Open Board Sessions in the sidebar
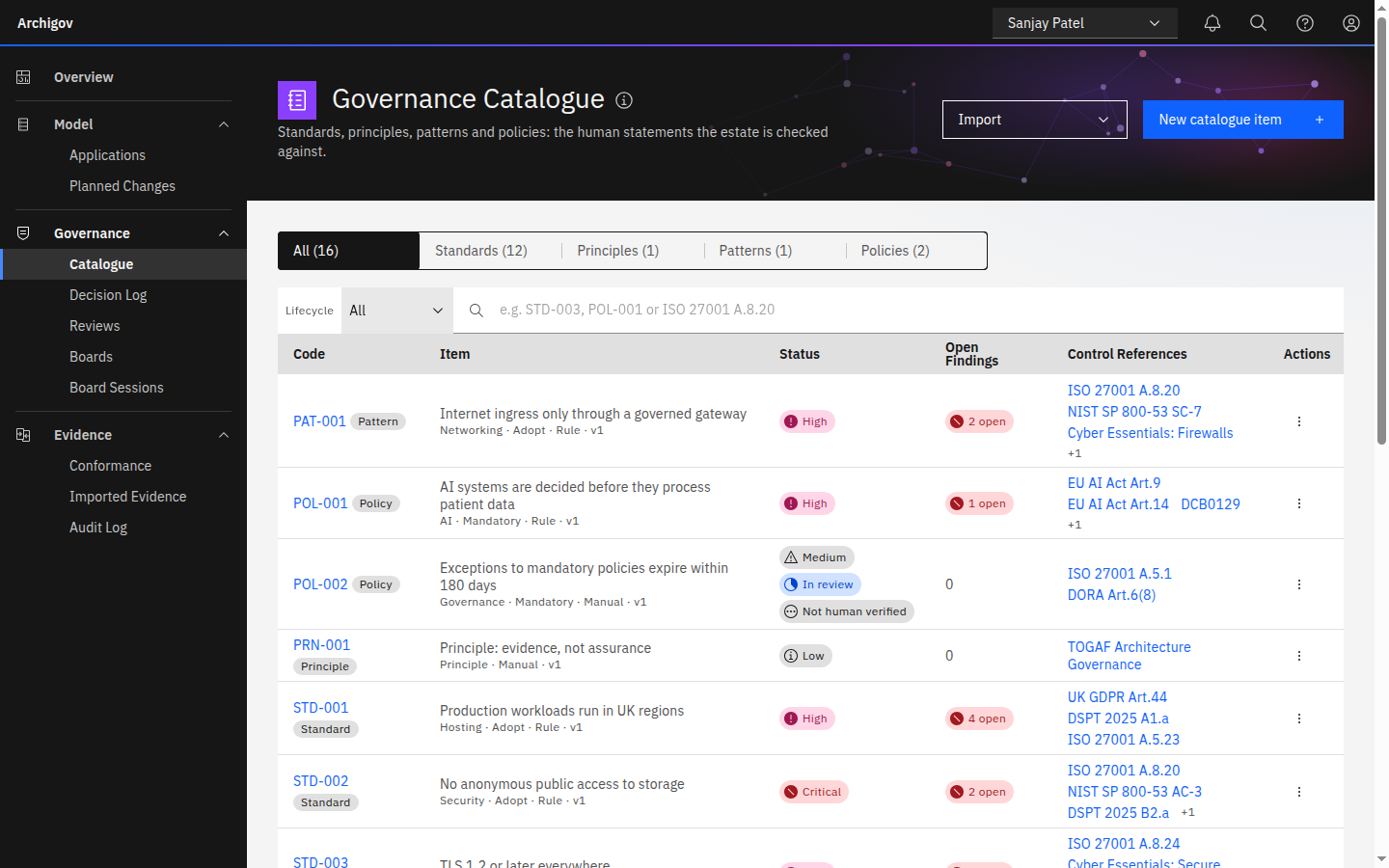 123,388
